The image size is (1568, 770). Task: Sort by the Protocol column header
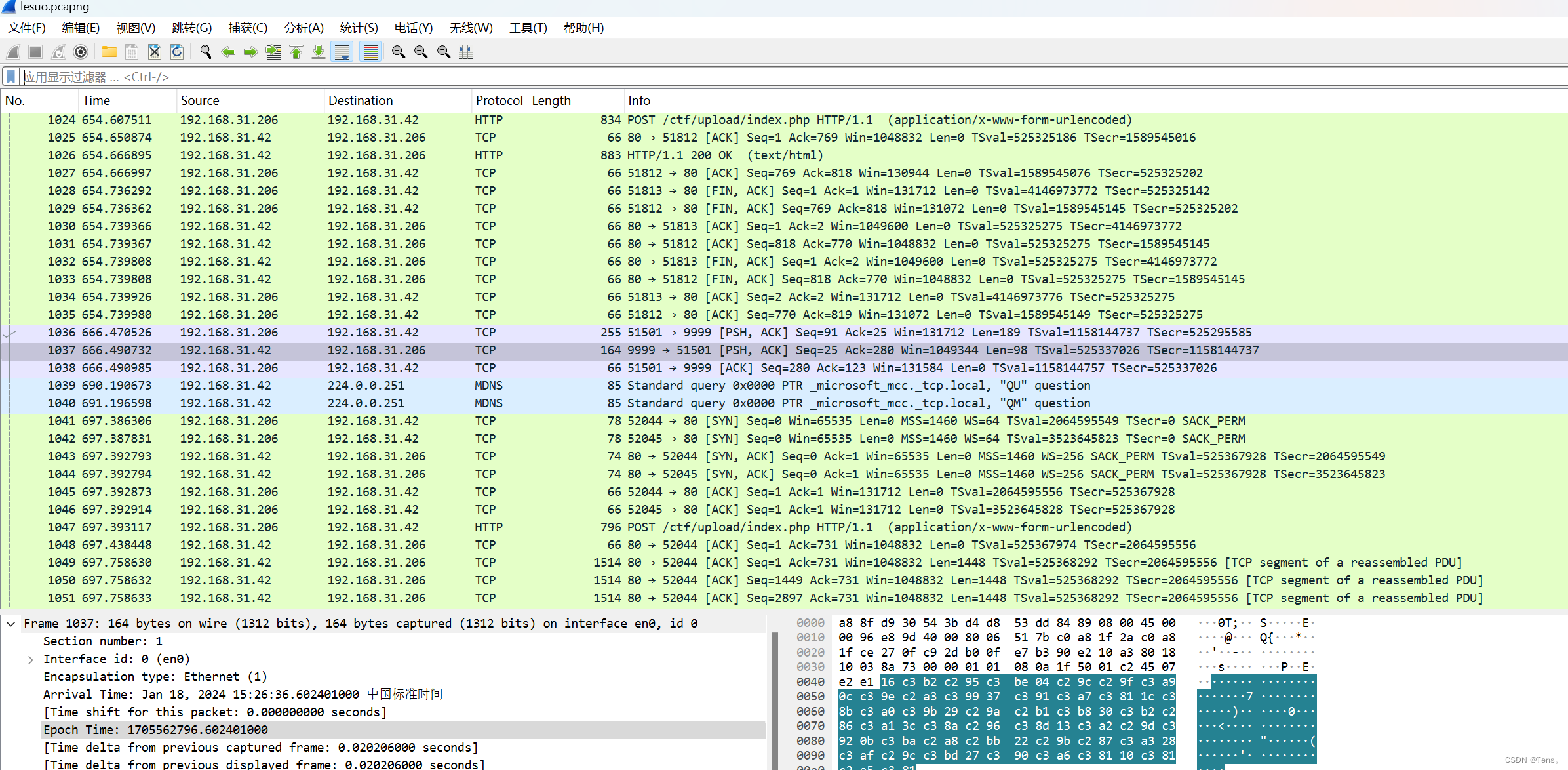(499, 100)
